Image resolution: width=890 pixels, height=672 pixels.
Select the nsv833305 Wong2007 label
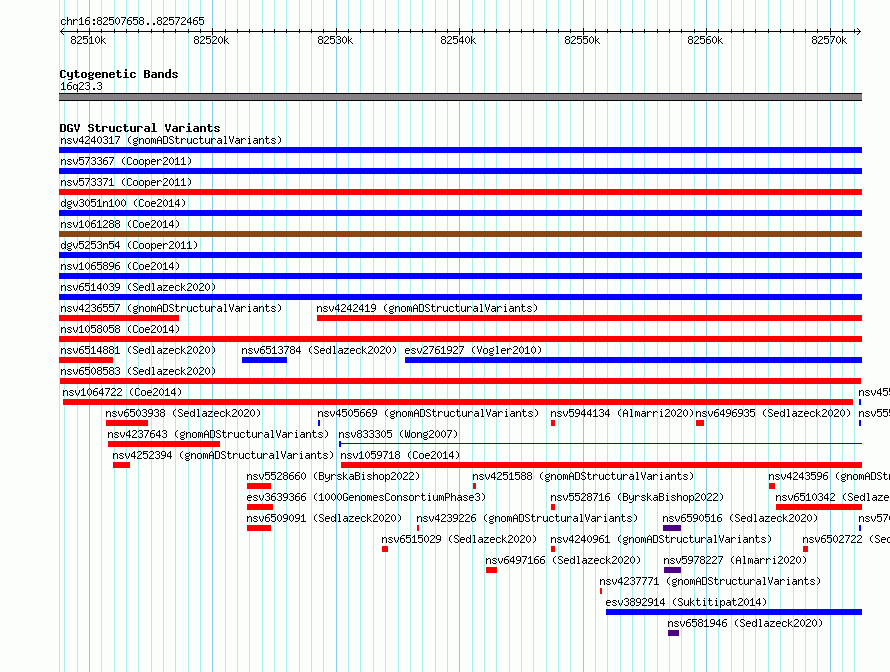click(398, 434)
